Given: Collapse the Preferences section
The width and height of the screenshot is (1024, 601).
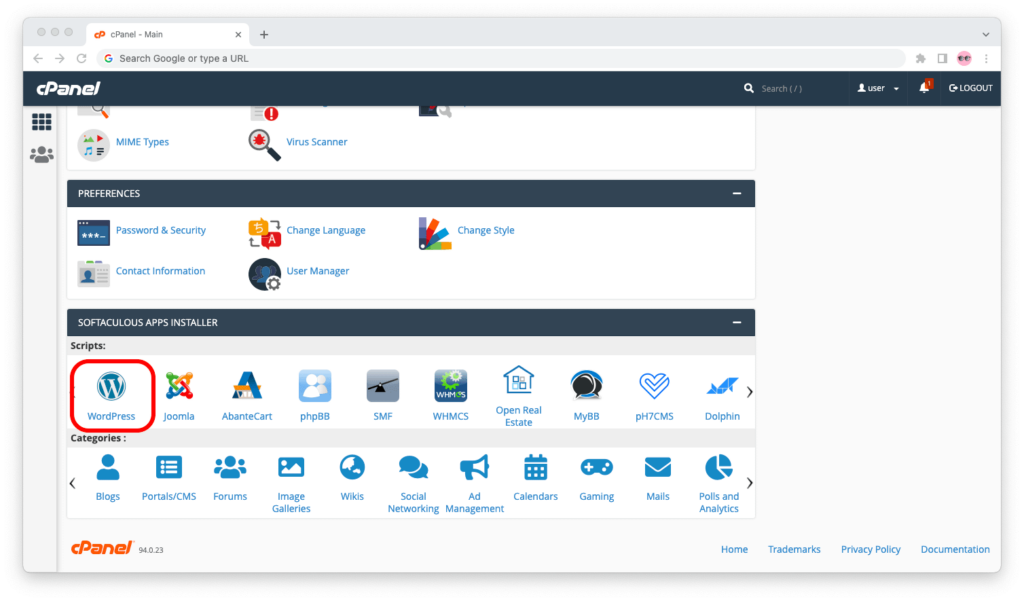Looking at the screenshot, I should pyautogui.click(x=737, y=193).
